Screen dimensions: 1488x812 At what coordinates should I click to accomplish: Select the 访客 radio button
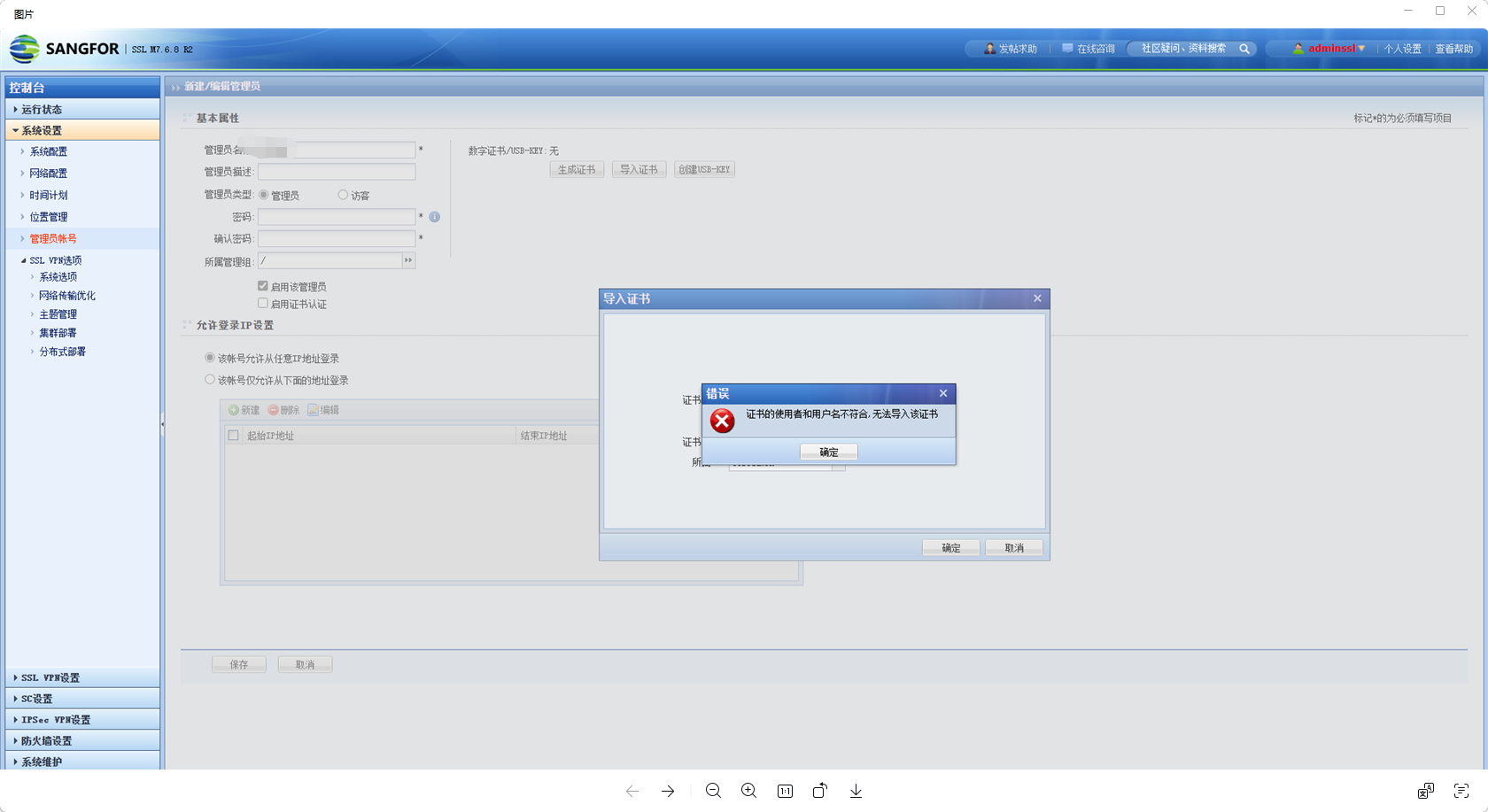point(343,195)
